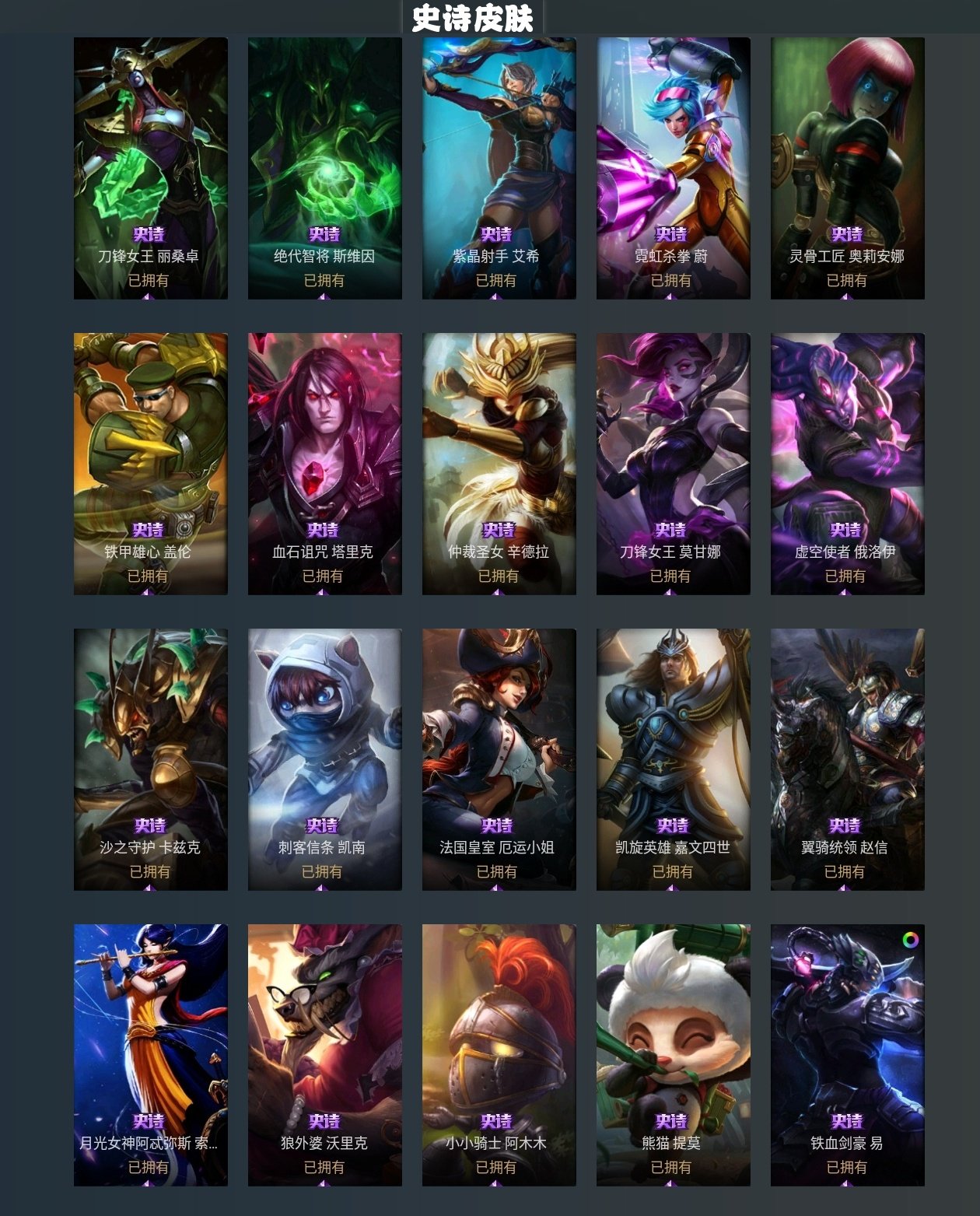This screenshot has height=1216, width=980.
Task: Open the 铁甲雄心 盖伦 skin card
Action: coord(151,464)
